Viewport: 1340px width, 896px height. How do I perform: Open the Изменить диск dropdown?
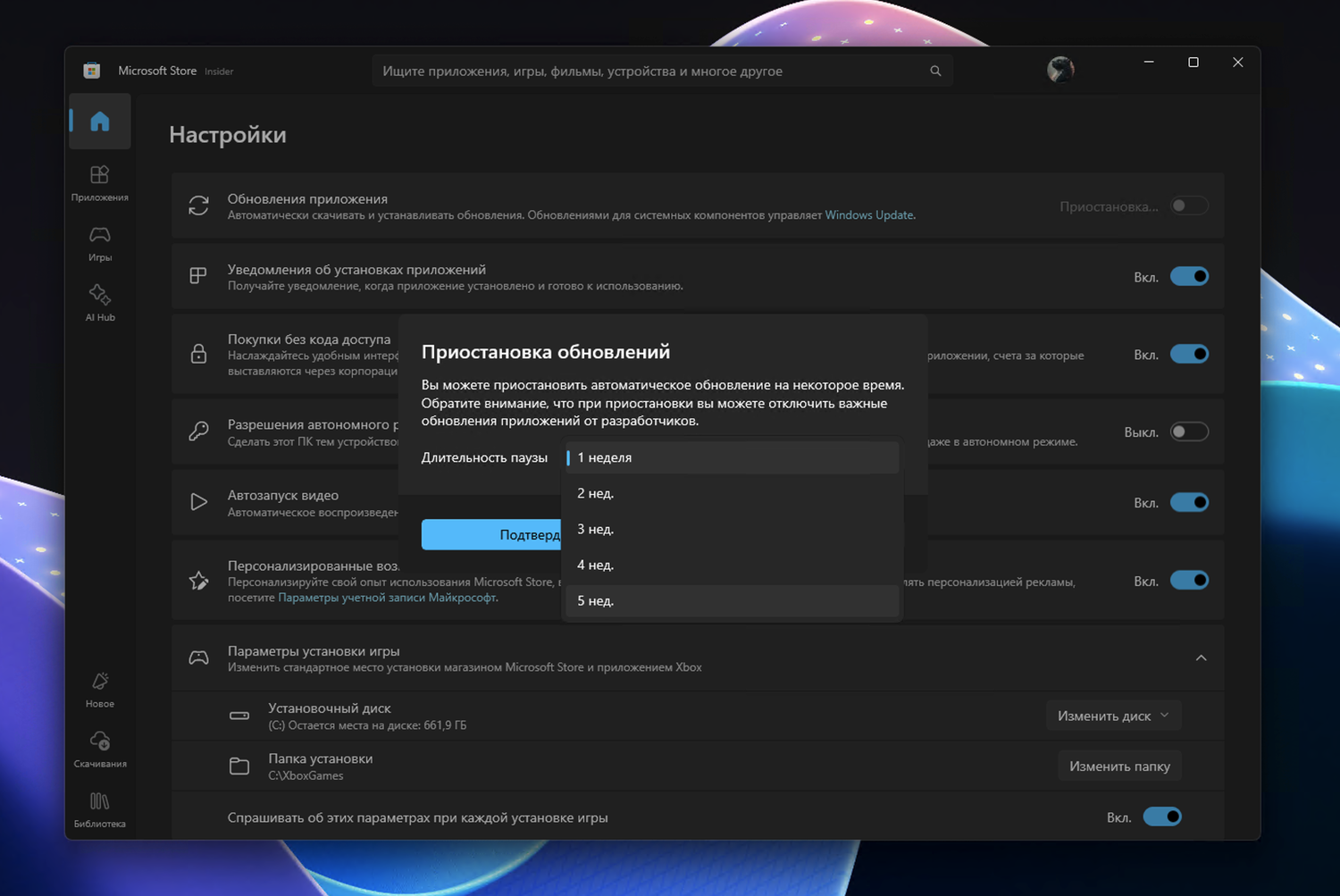click(x=1114, y=716)
